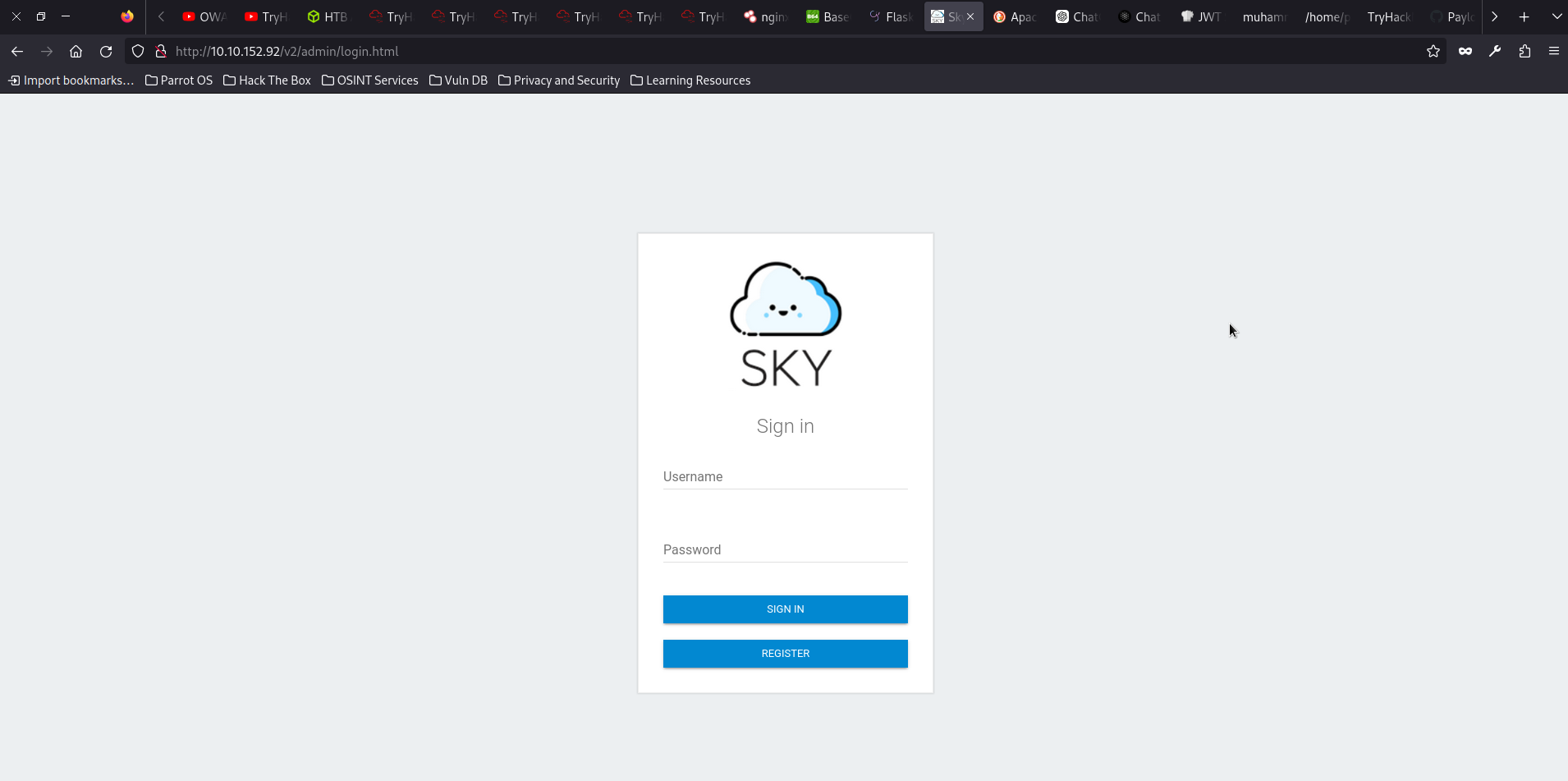Open a new tab with plus
Viewport: 1568px width, 781px height.
1524,16
